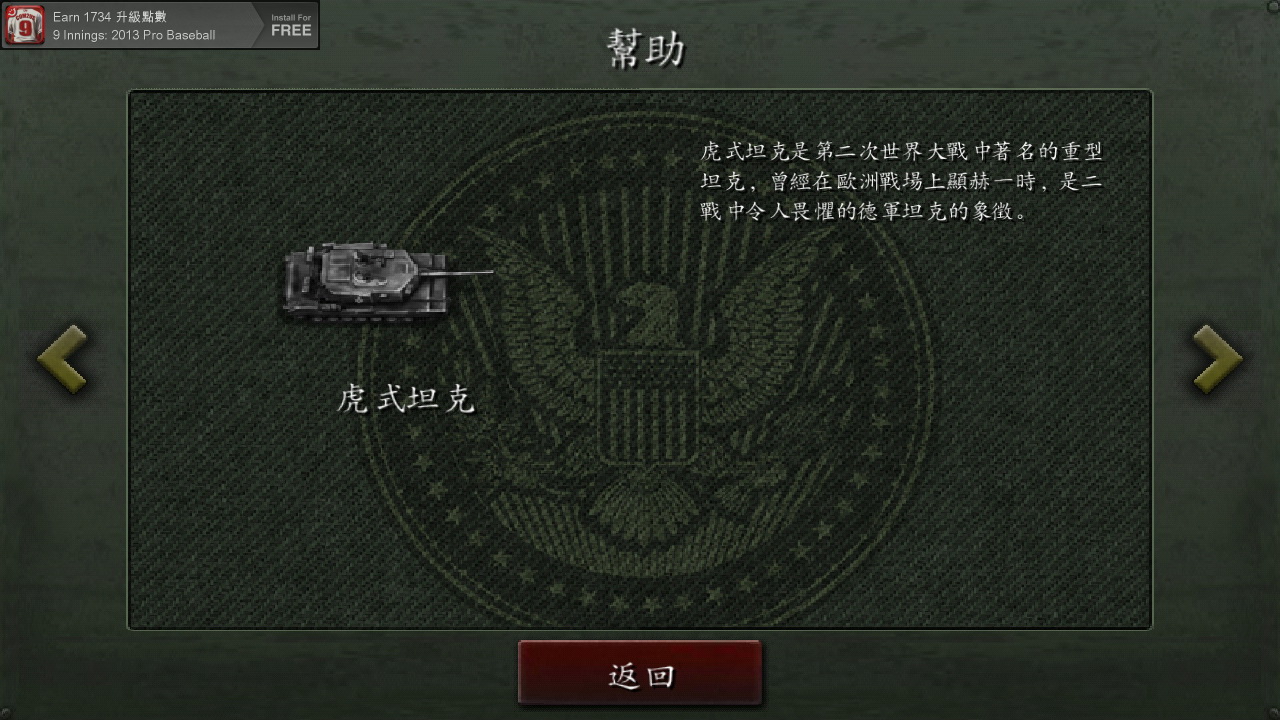Click the last description line ending with 象徵
This screenshot has height=720, width=1280.
tap(864, 212)
